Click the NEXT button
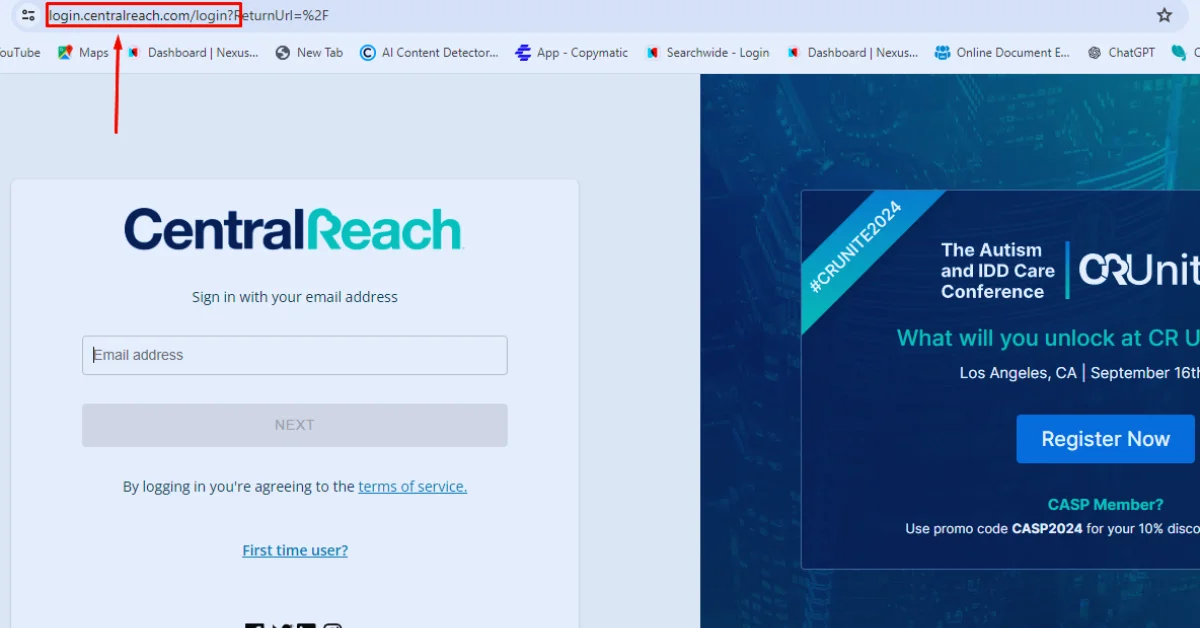The width and height of the screenshot is (1200, 628). [295, 425]
